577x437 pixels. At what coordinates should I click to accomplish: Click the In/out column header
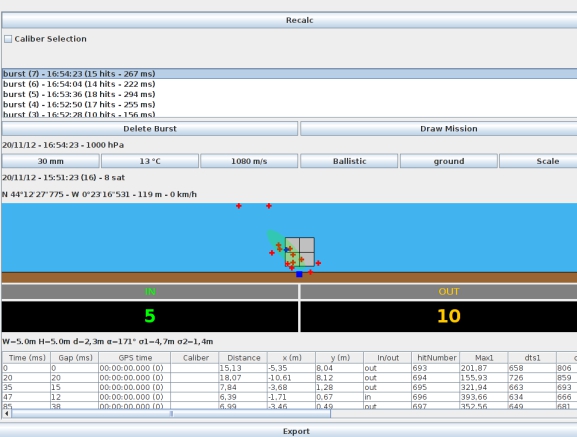(388, 358)
